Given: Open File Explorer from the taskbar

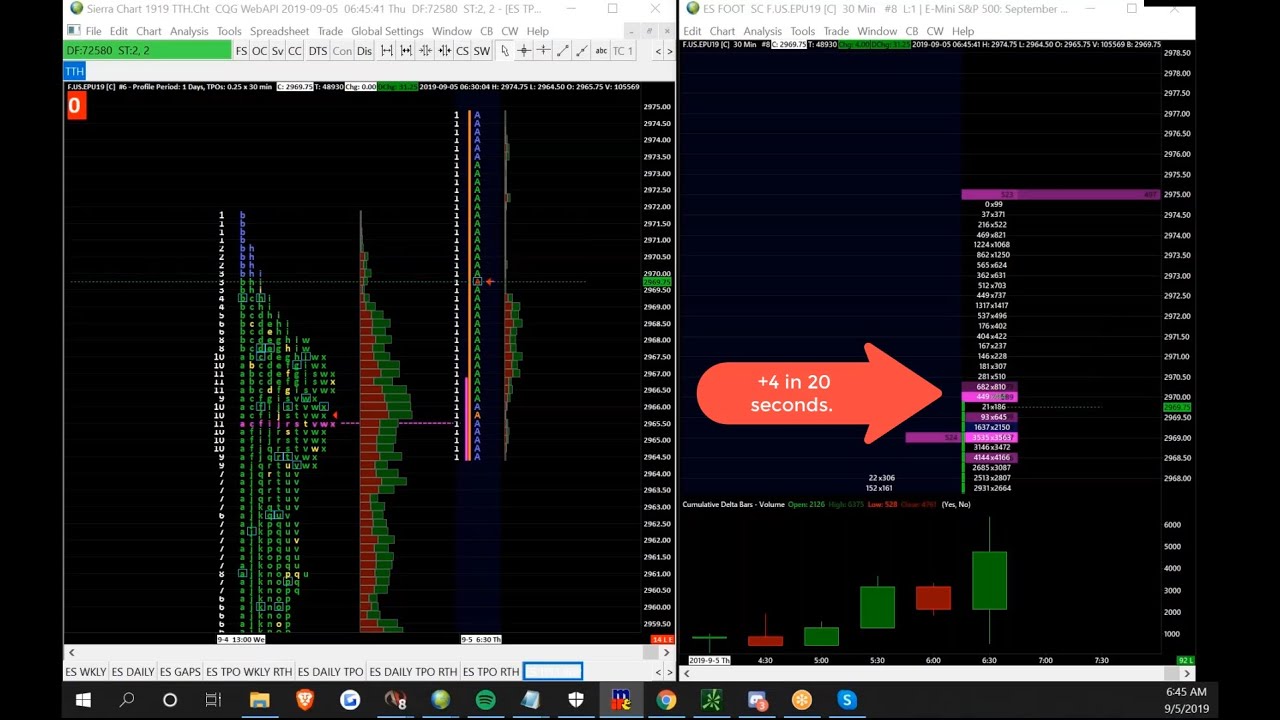Looking at the screenshot, I should click(x=259, y=700).
